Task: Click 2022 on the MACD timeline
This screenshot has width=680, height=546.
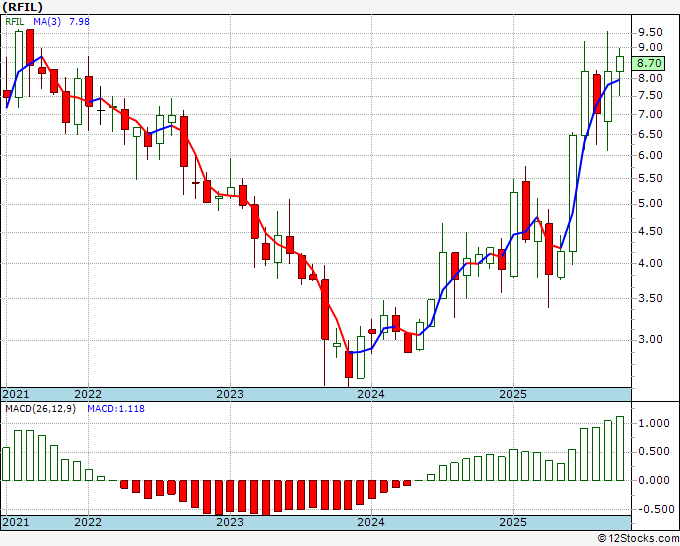Action: (x=88, y=522)
